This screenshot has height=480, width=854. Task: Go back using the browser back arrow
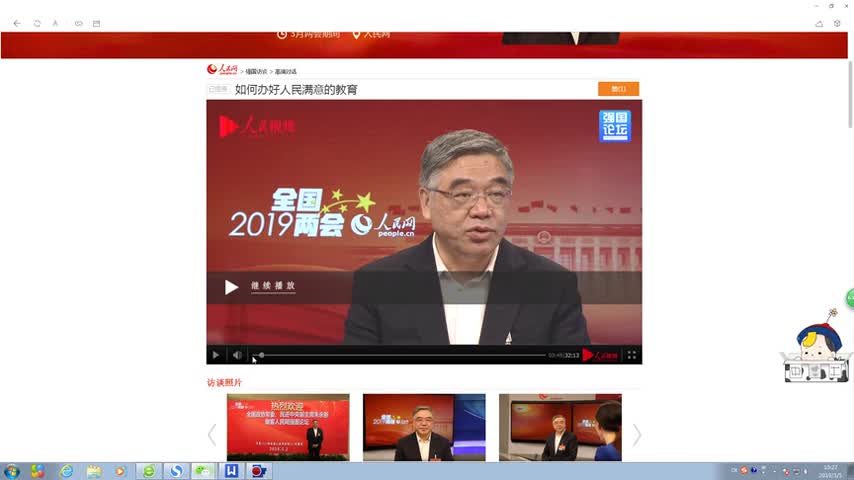click(x=16, y=23)
